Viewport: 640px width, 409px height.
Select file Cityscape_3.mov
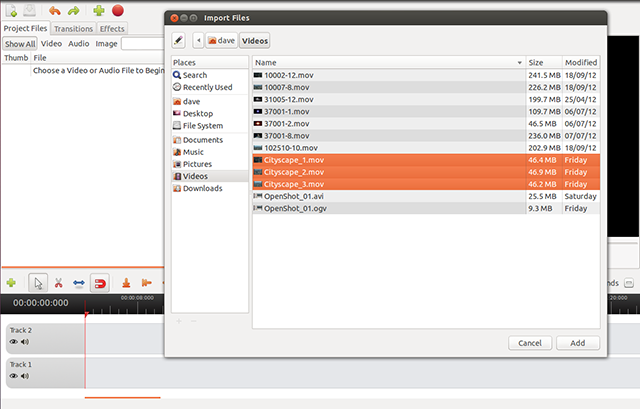coord(426,184)
